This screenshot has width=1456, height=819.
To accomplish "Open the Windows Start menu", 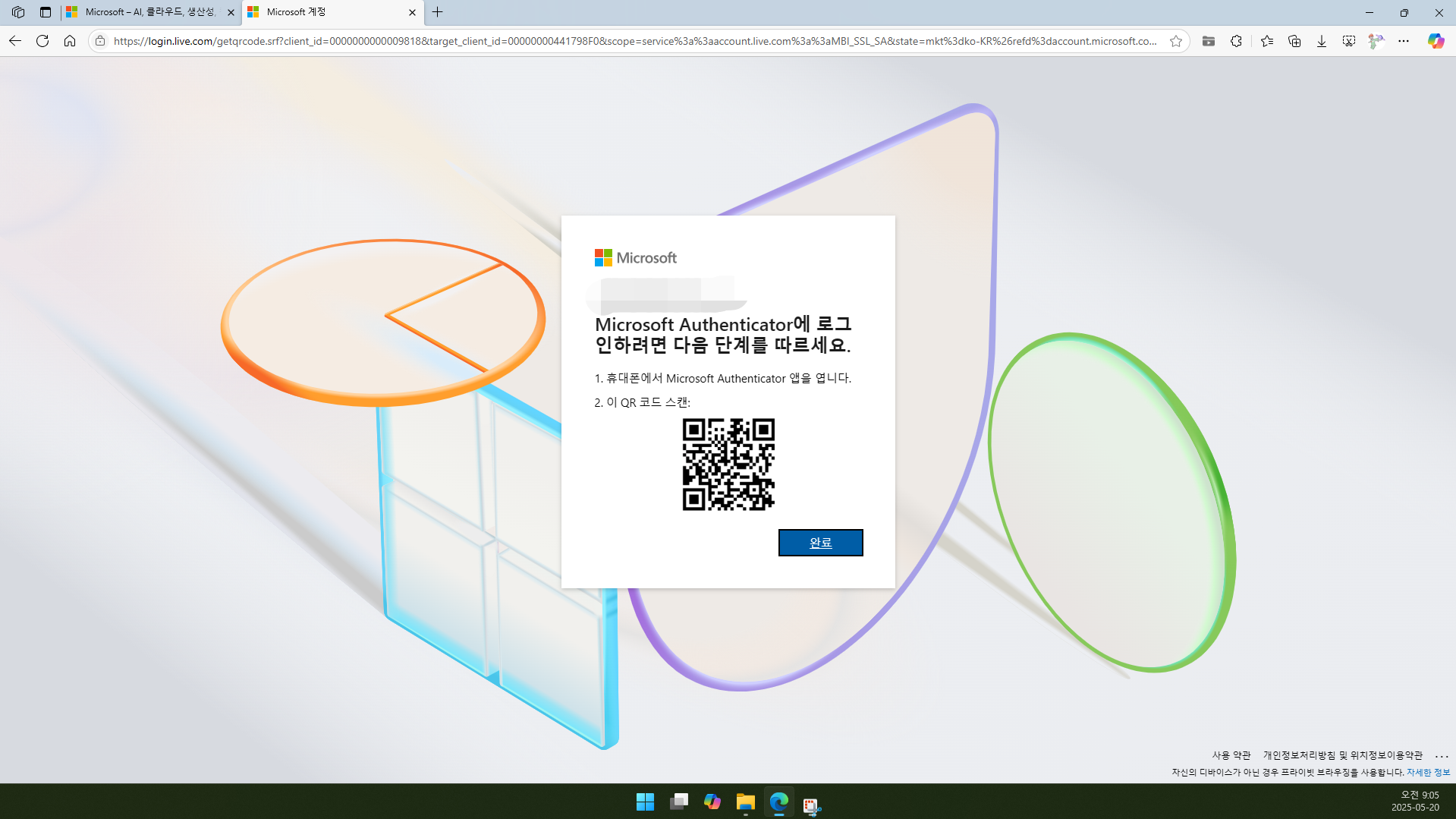I will point(645,802).
